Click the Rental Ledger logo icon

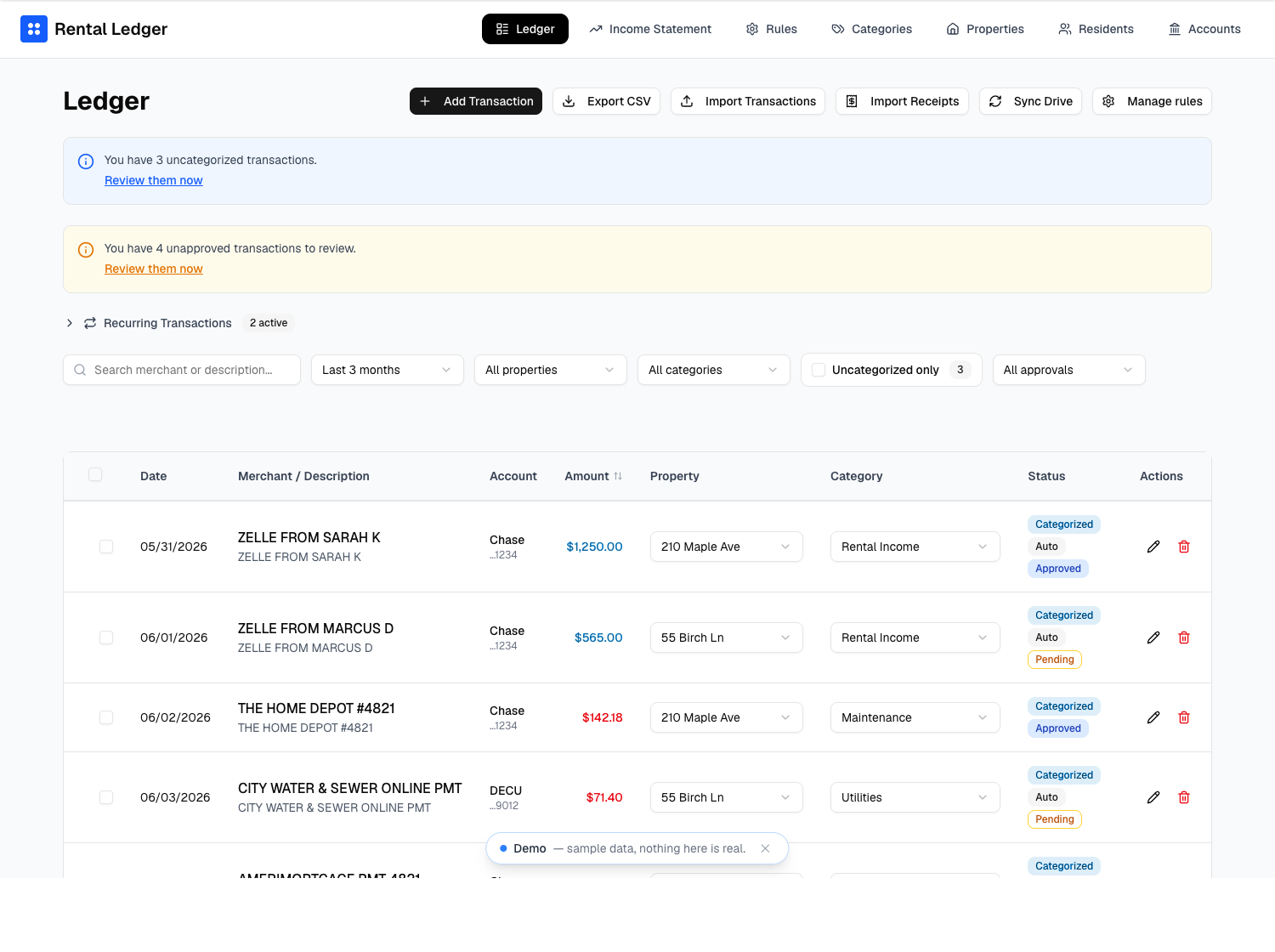pos(34,29)
